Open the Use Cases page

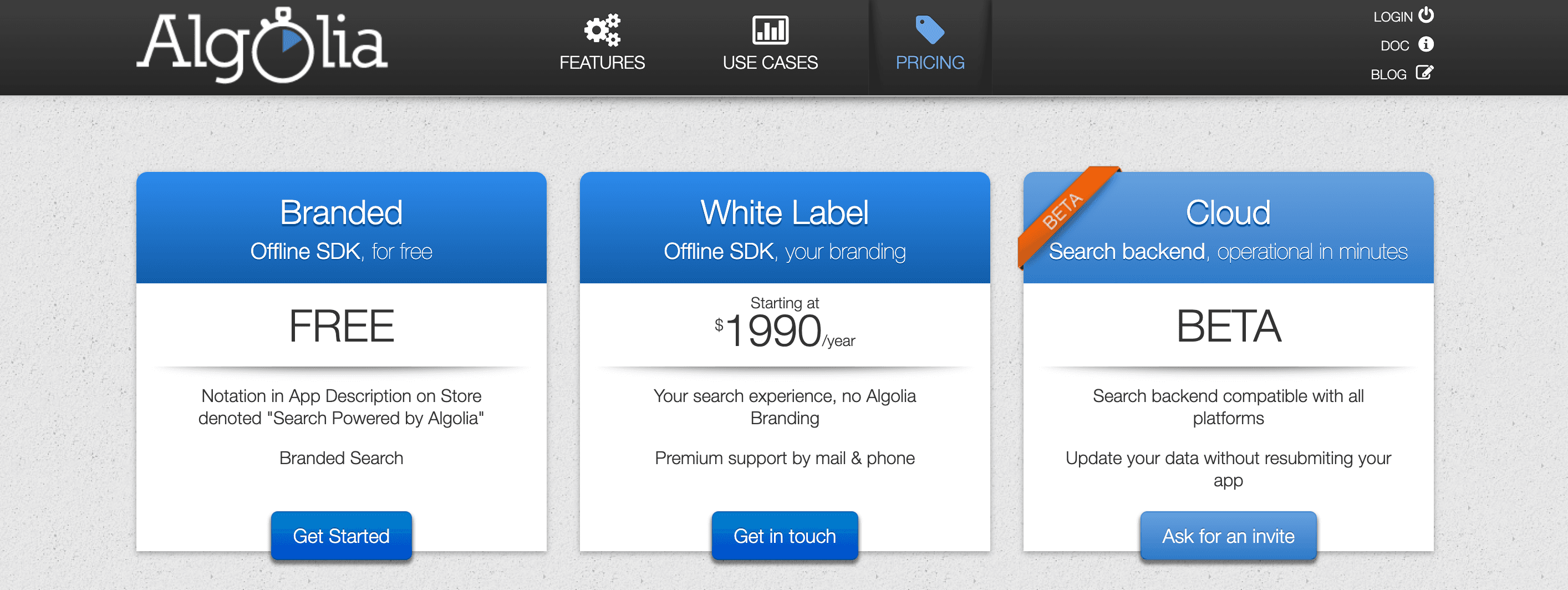pyautogui.click(x=771, y=62)
